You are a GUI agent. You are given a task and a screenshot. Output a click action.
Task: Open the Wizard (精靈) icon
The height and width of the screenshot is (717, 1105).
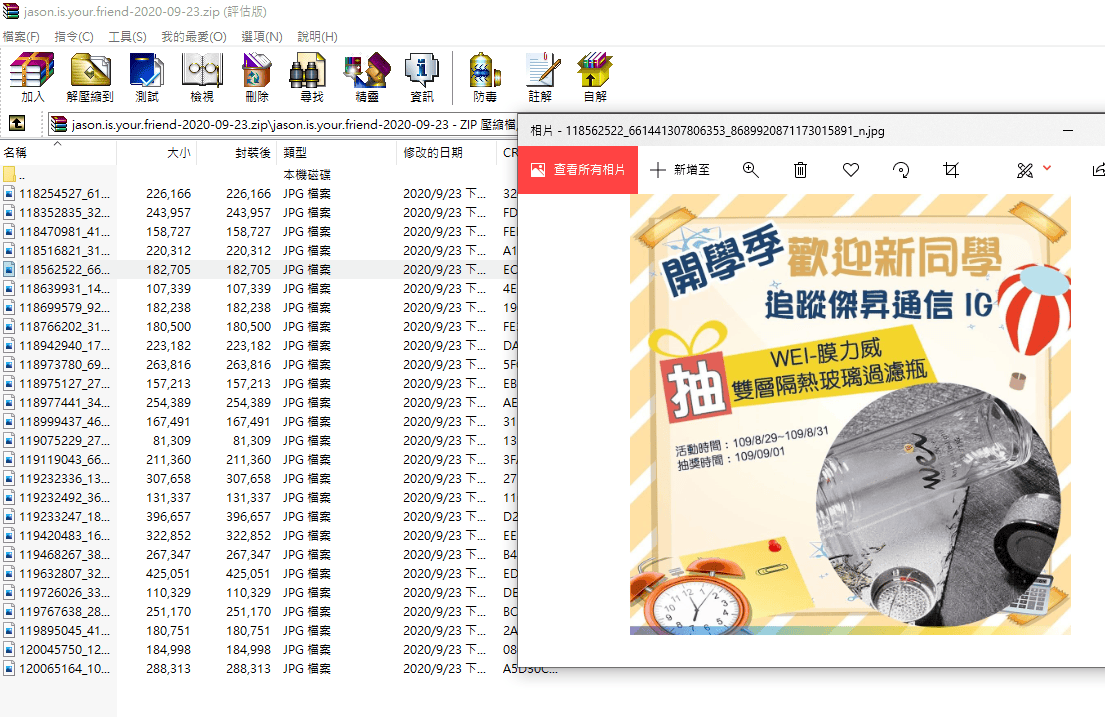[366, 78]
